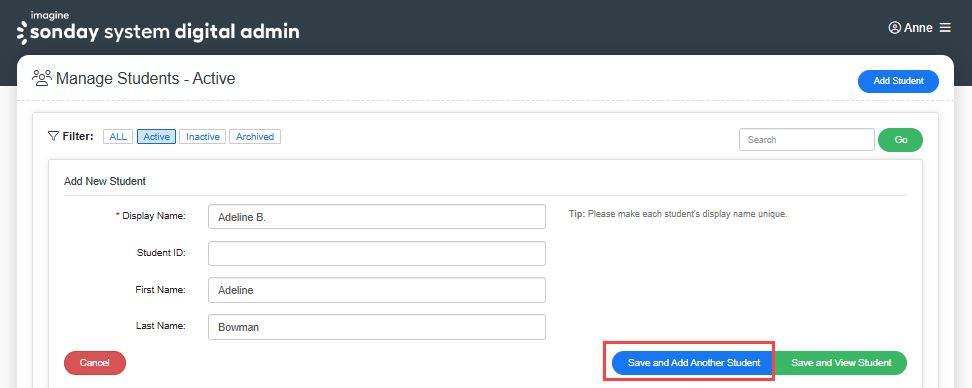Click the Anne username text
Screen dimensions: 972x388
[918, 28]
